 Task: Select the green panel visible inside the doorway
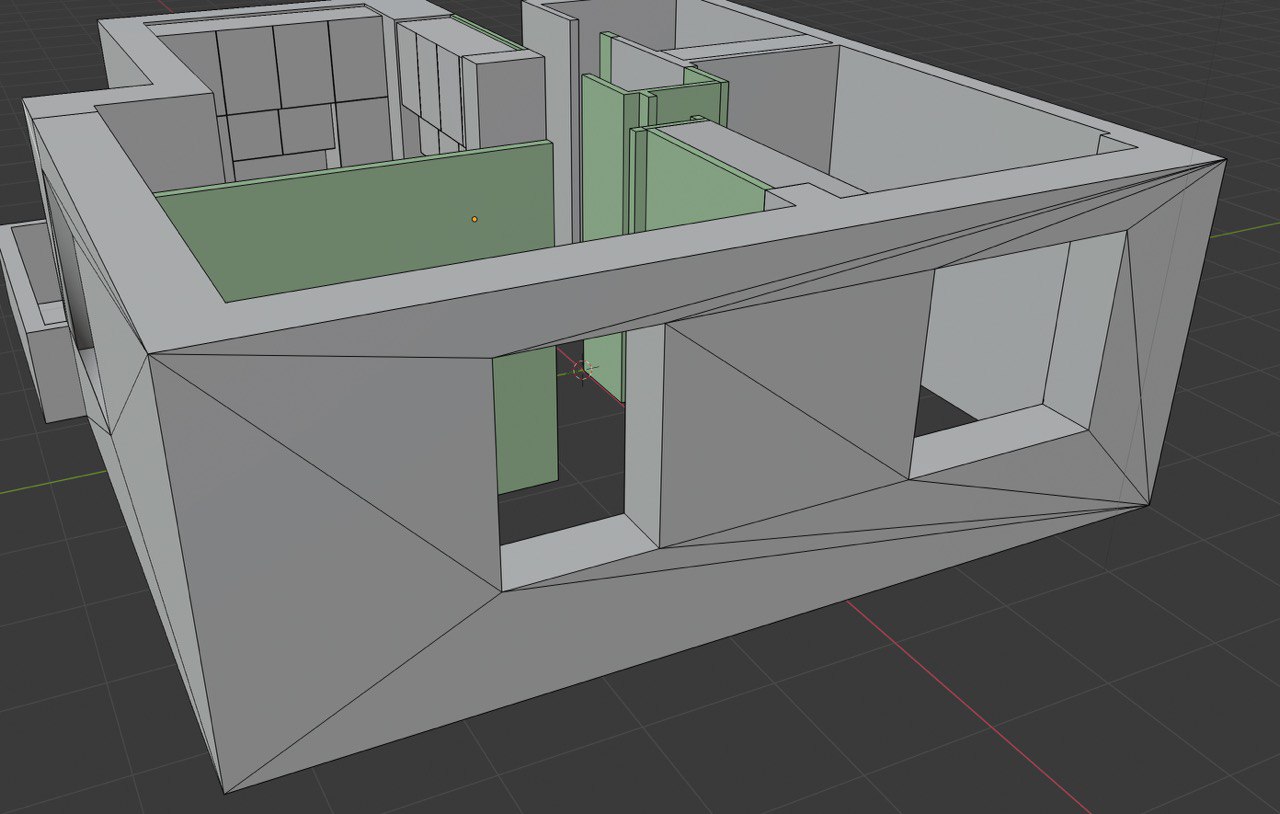click(525, 422)
